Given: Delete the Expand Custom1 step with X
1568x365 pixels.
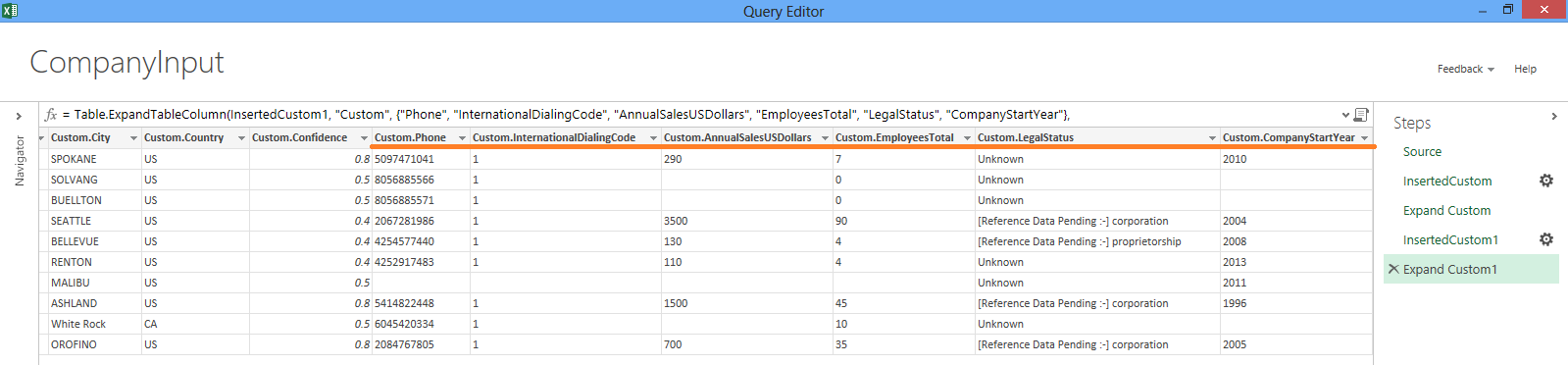Looking at the screenshot, I should [x=1393, y=269].
